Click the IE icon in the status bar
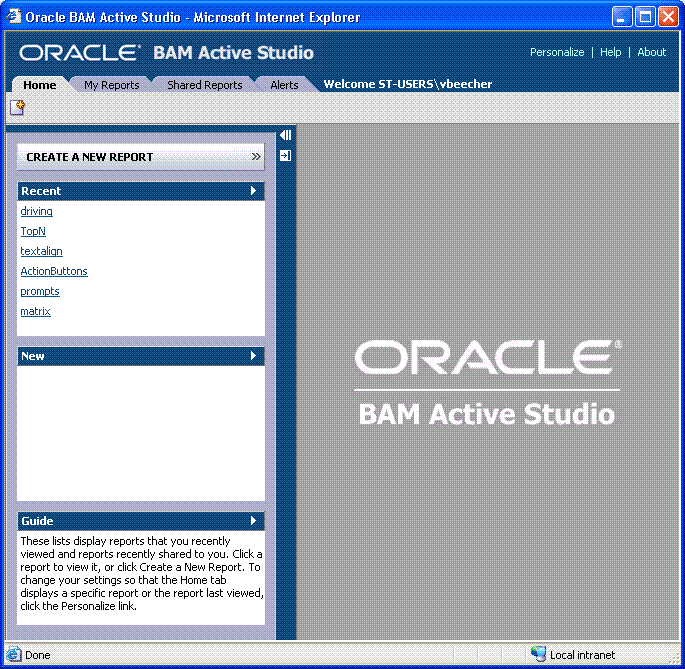Image resolution: width=685 pixels, height=669 pixels. (14, 654)
